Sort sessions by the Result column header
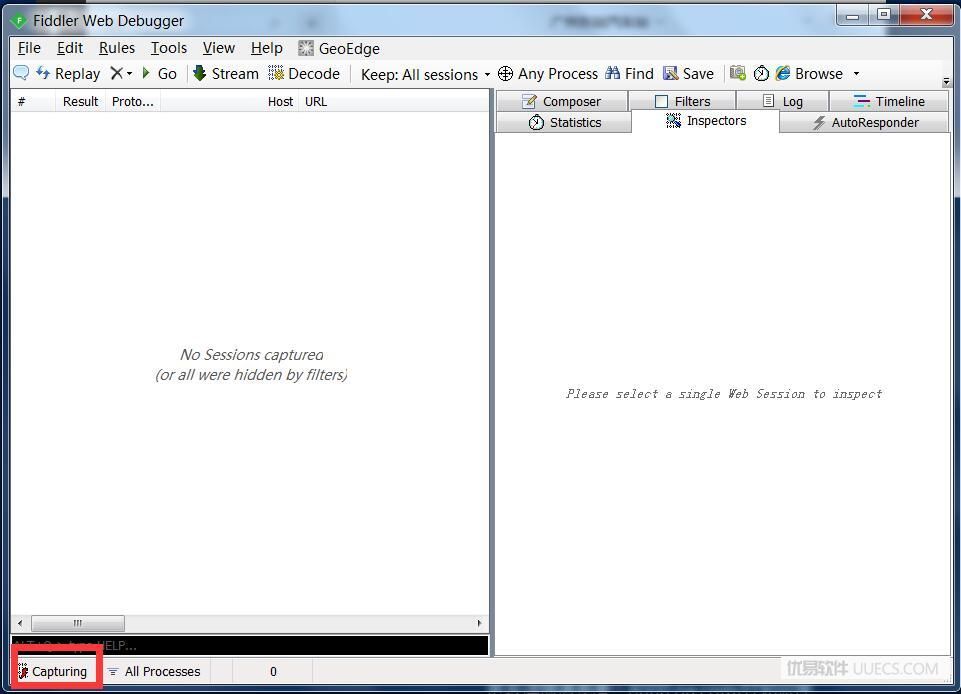The image size is (961, 694). click(80, 102)
